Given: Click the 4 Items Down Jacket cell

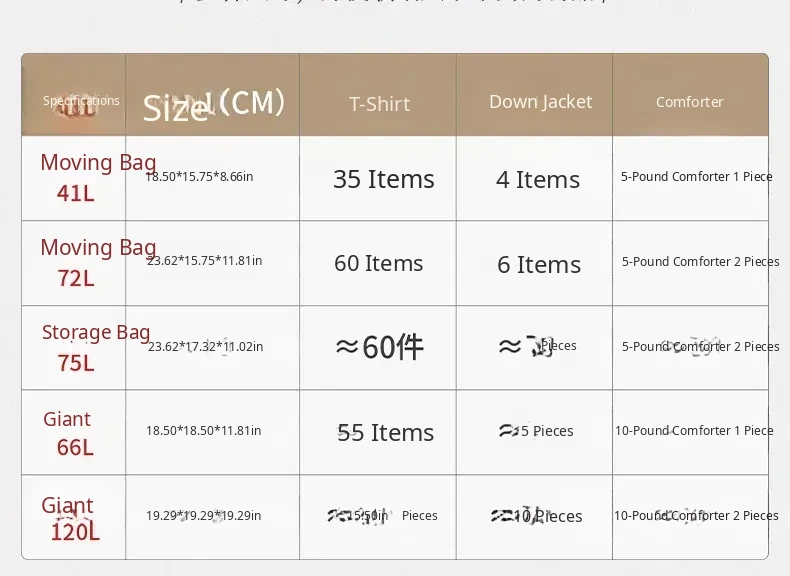Looking at the screenshot, I should coord(538,180).
